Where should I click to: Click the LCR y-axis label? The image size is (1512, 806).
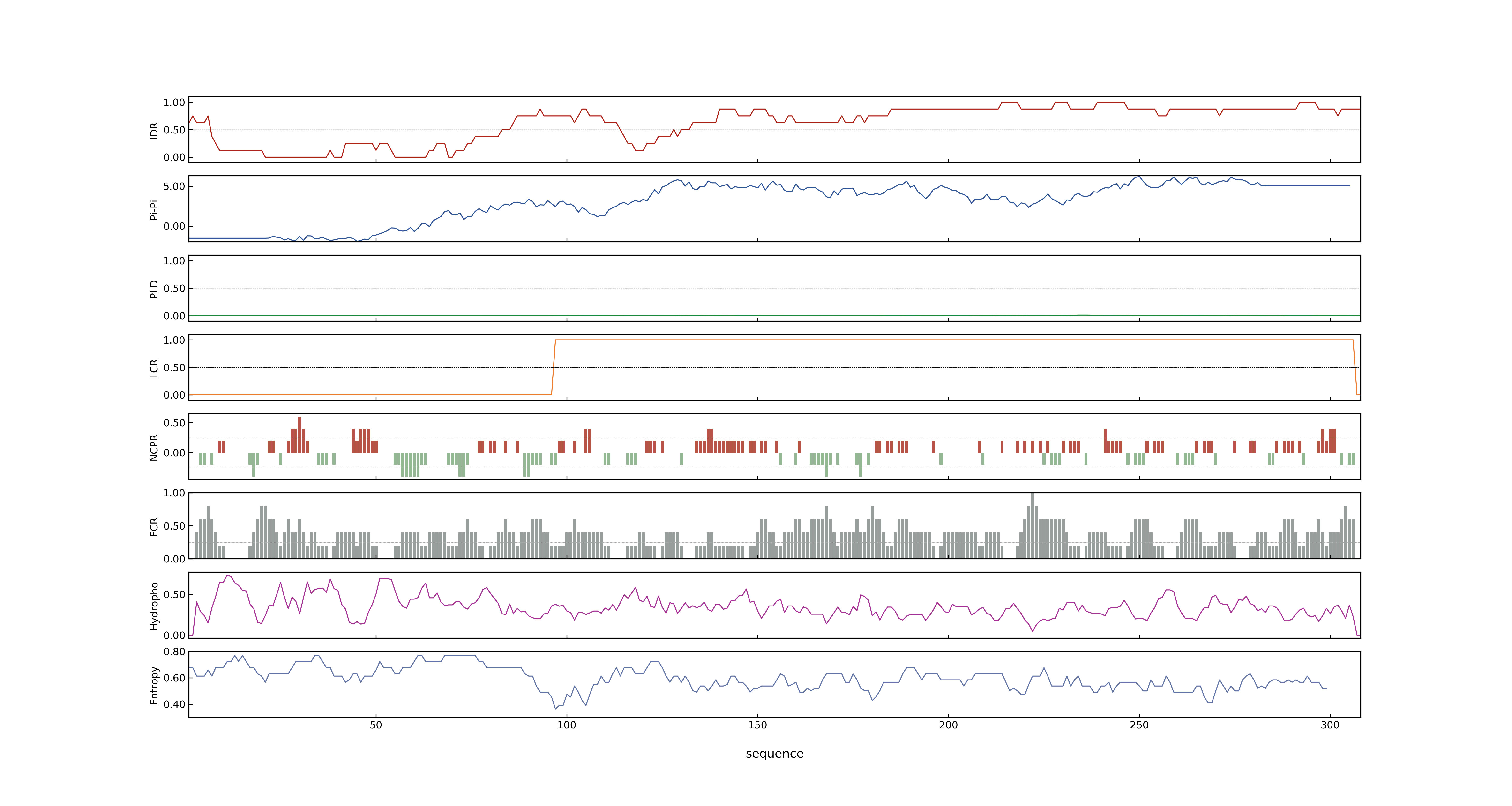[x=154, y=368]
